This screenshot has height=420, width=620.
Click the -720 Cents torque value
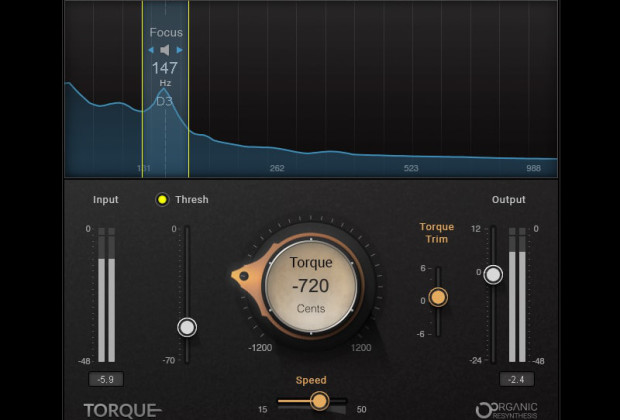(311, 286)
